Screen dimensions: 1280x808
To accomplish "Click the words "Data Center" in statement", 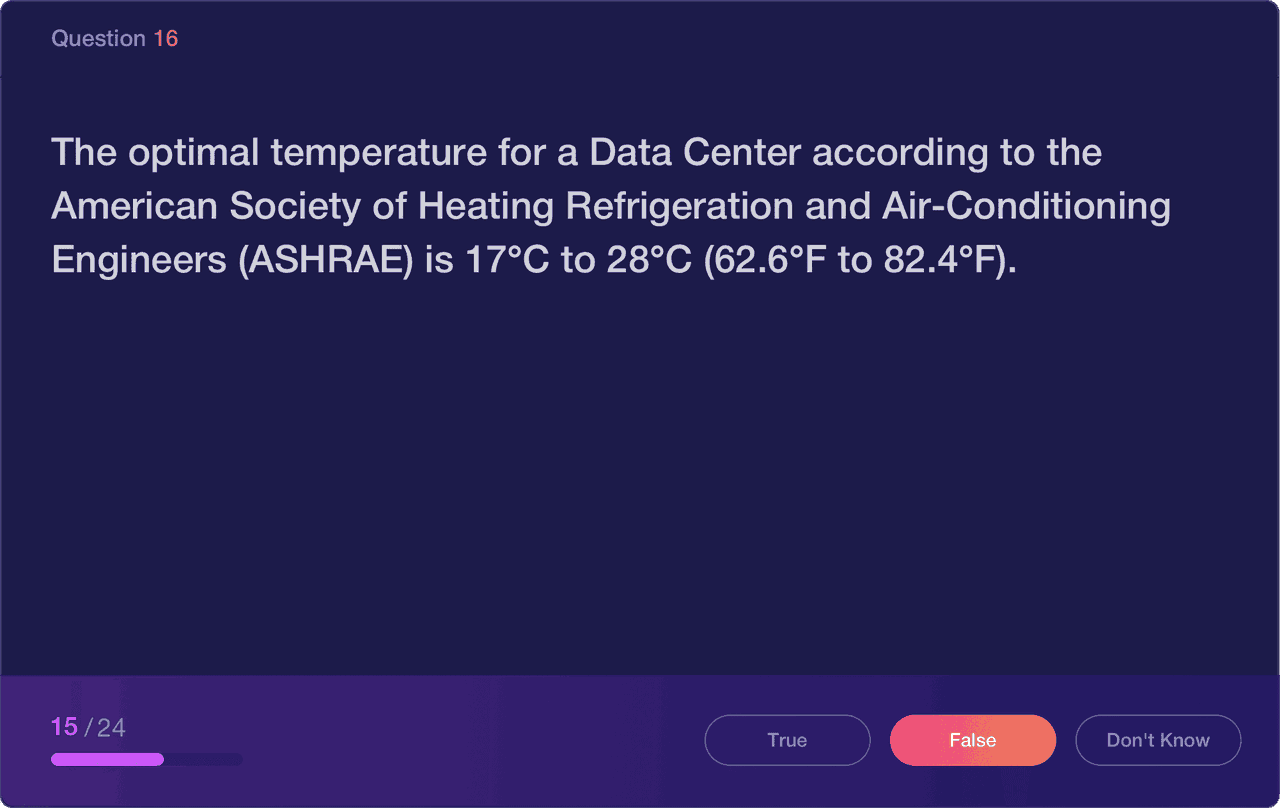I will click(695, 153).
